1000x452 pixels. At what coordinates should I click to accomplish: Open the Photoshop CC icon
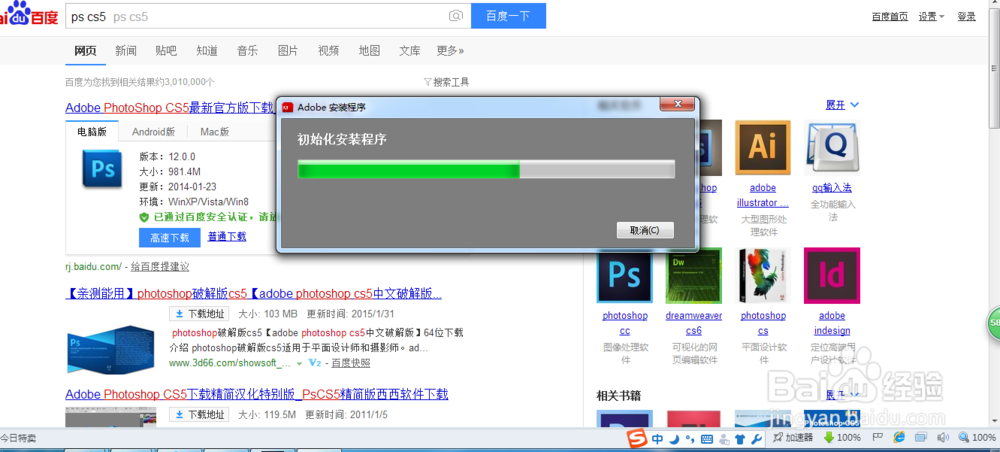624,275
